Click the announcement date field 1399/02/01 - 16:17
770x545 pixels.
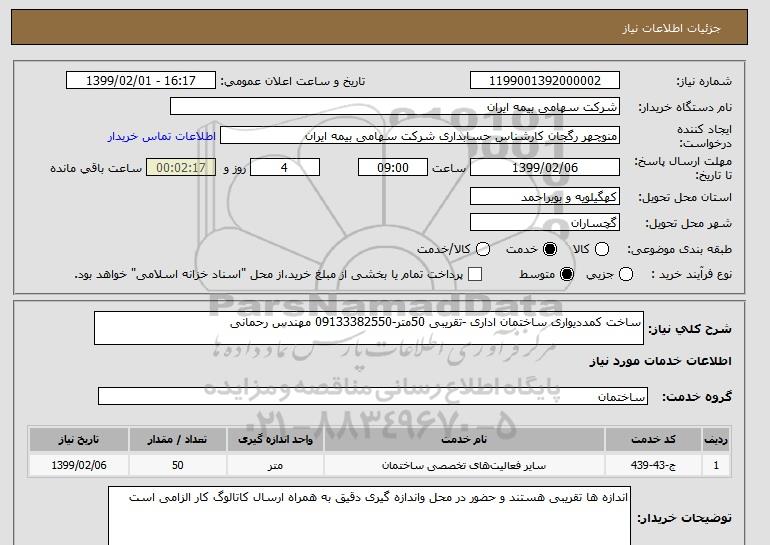[x=141, y=81]
